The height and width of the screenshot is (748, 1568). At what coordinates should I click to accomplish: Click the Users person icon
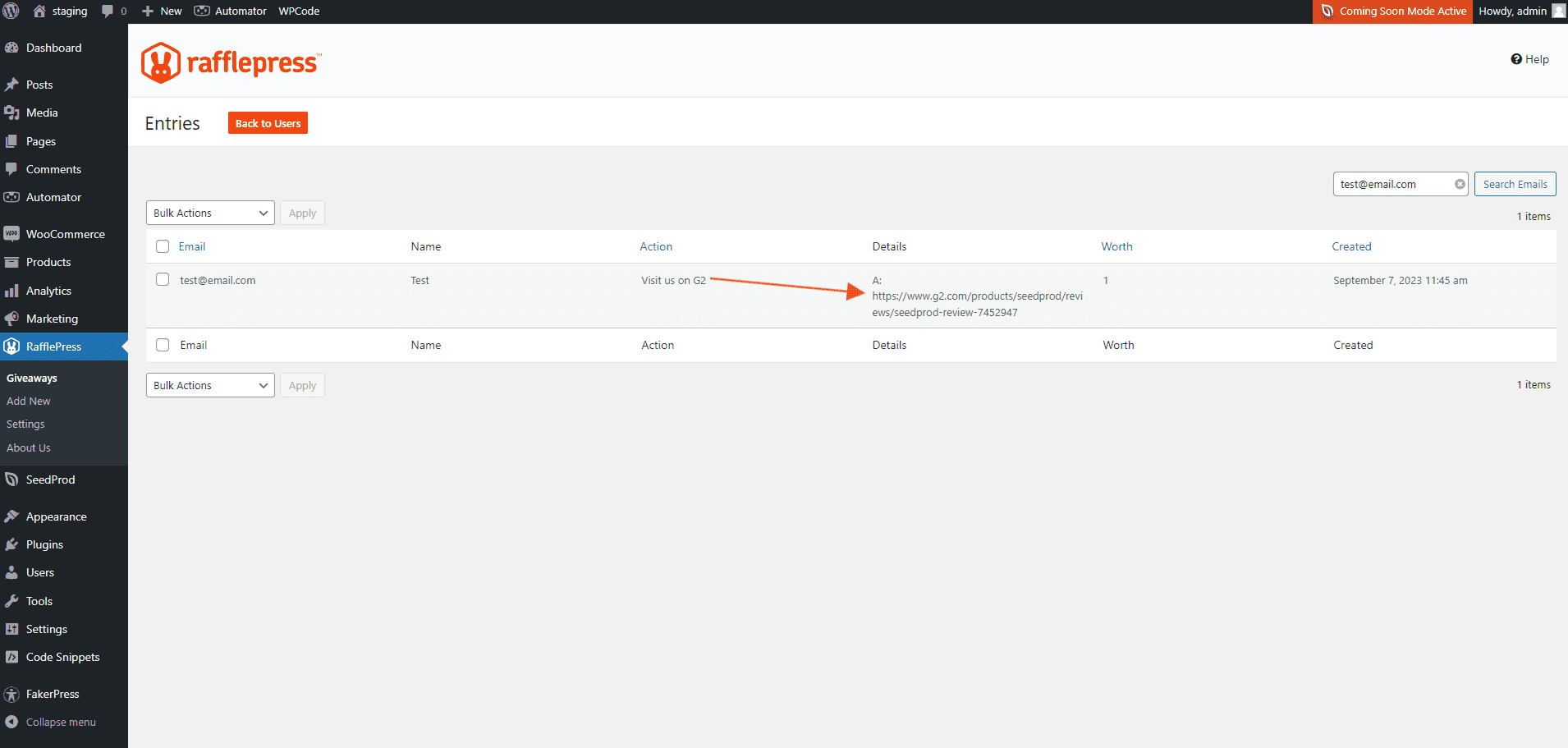11,572
